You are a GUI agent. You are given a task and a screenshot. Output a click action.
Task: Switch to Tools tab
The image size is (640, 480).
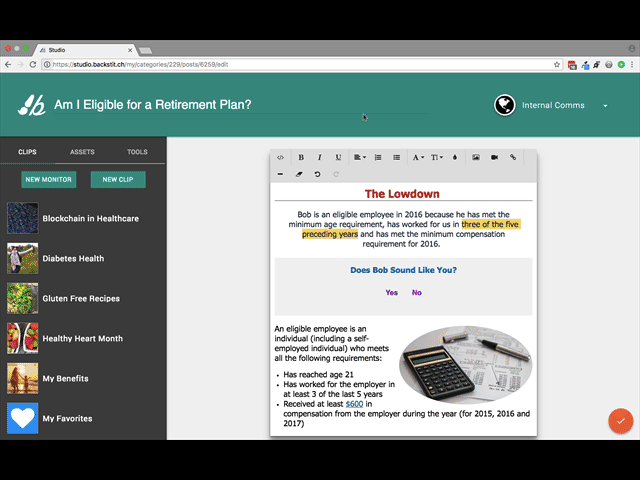tap(137, 152)
